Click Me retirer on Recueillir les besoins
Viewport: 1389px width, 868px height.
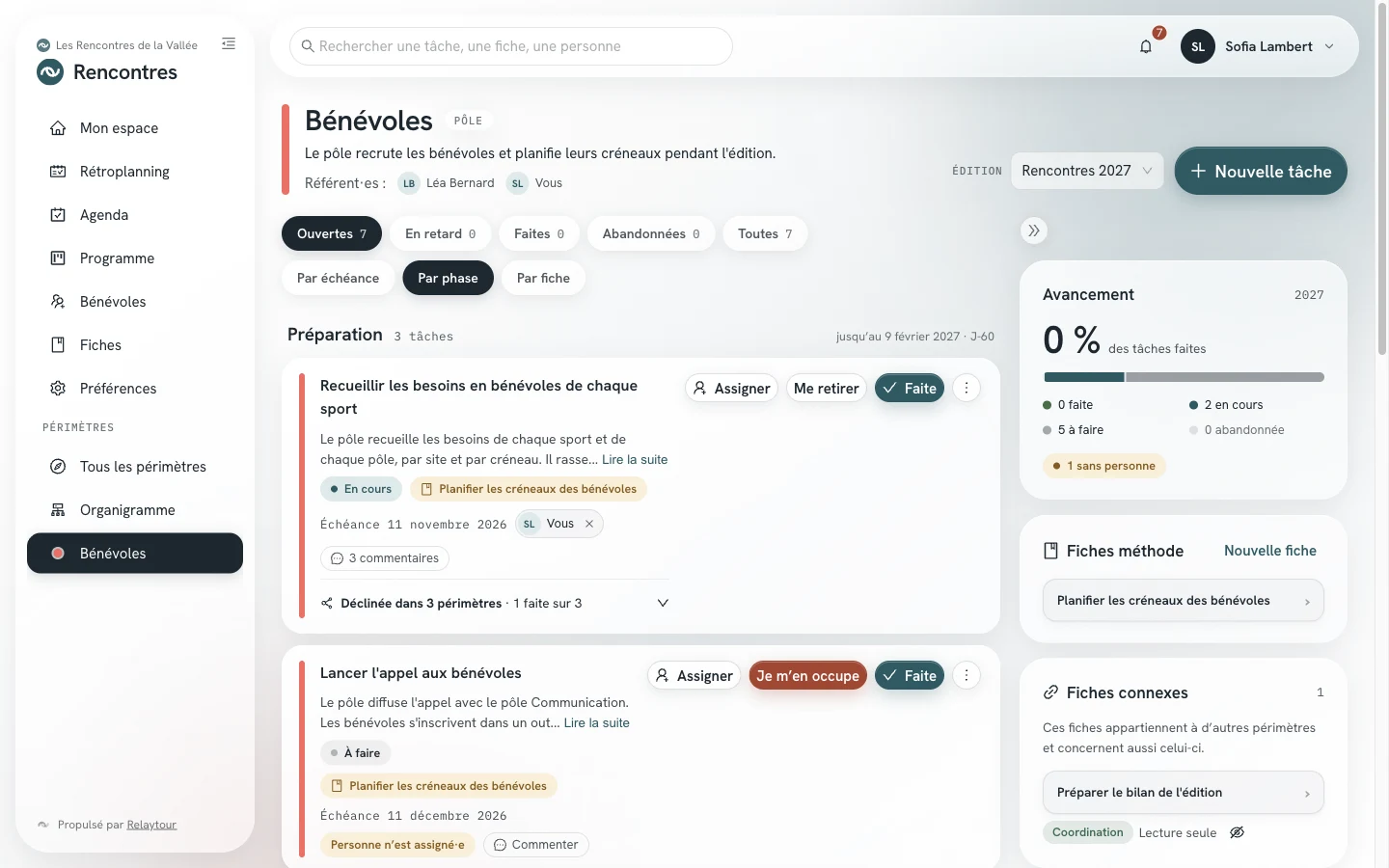[827, 388]
